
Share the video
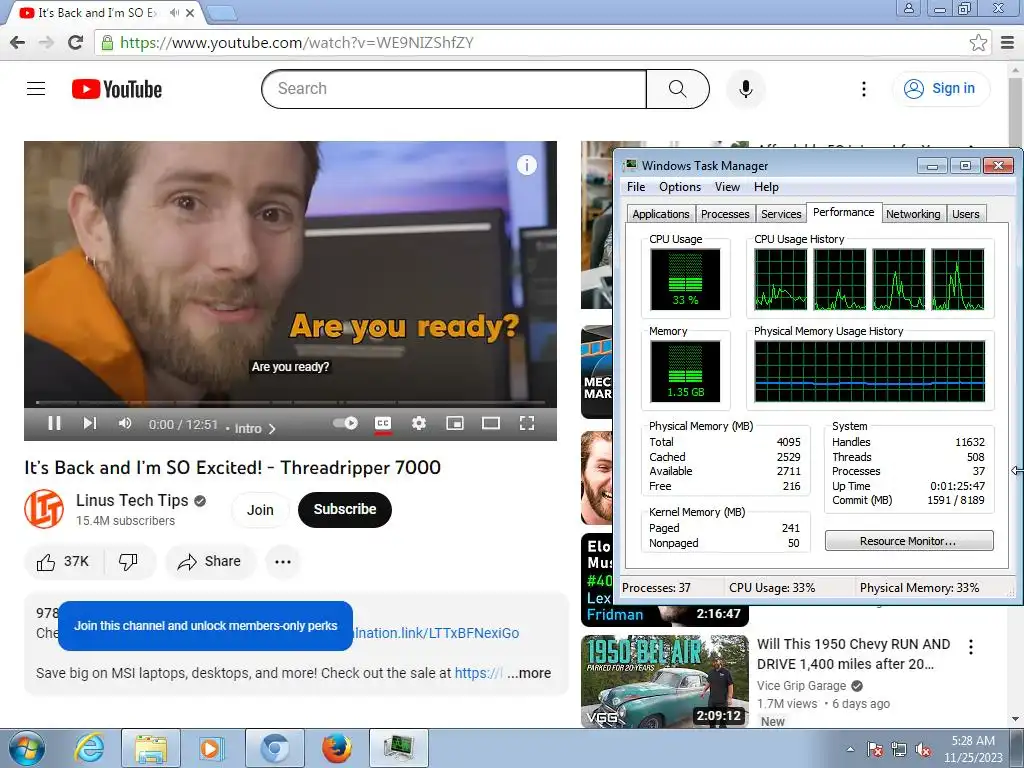click(210, 562)
